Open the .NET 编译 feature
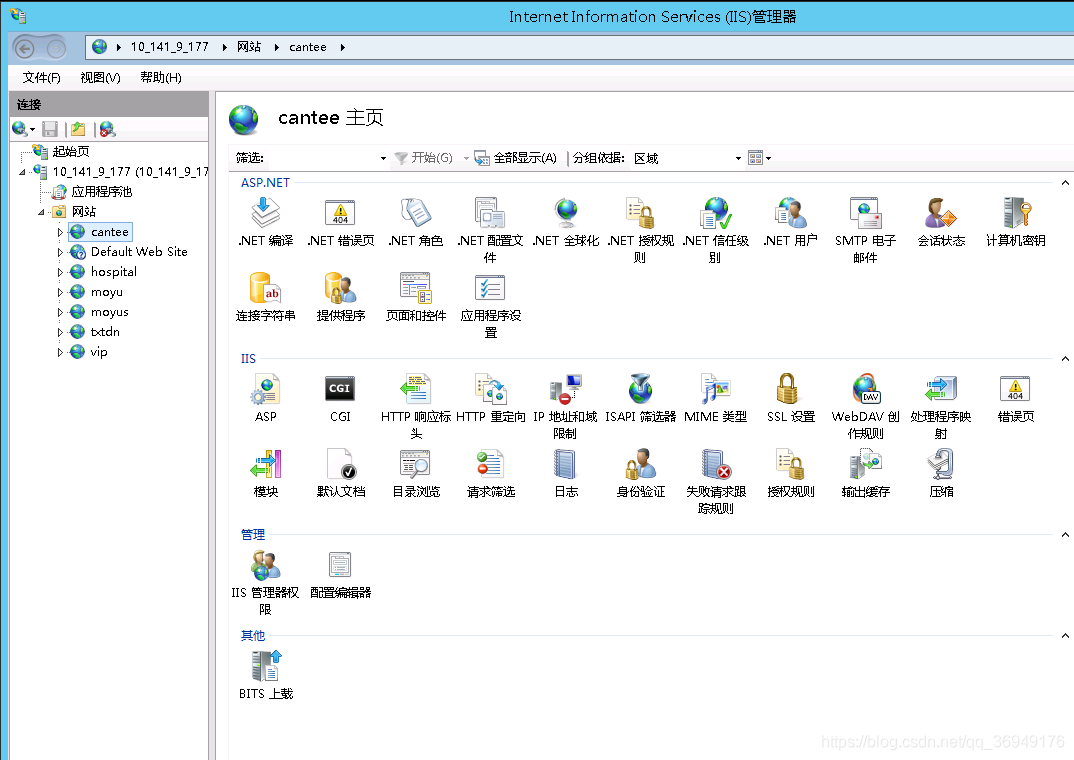 click(x=265, y=222)
